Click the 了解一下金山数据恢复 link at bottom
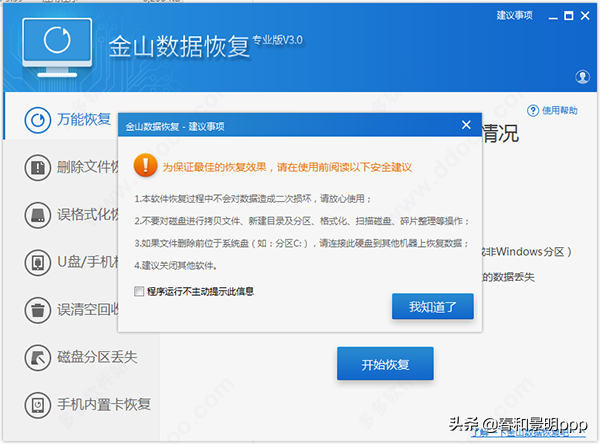 pos(528,433)
